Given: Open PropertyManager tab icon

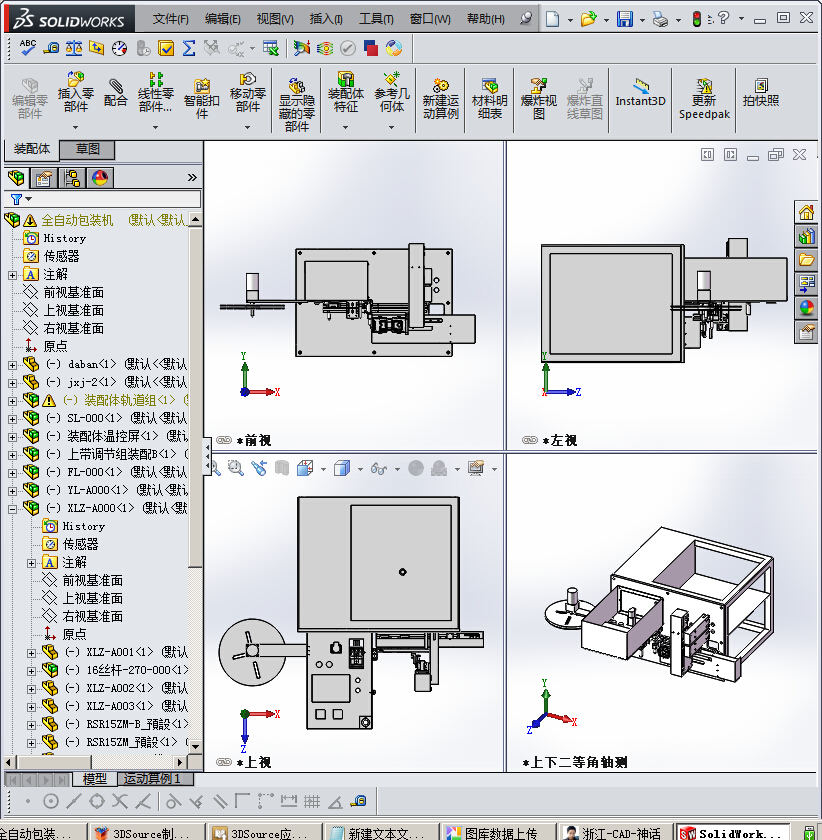Looking at the screenshot, I should pyautogui.click(x=43, y=177).
